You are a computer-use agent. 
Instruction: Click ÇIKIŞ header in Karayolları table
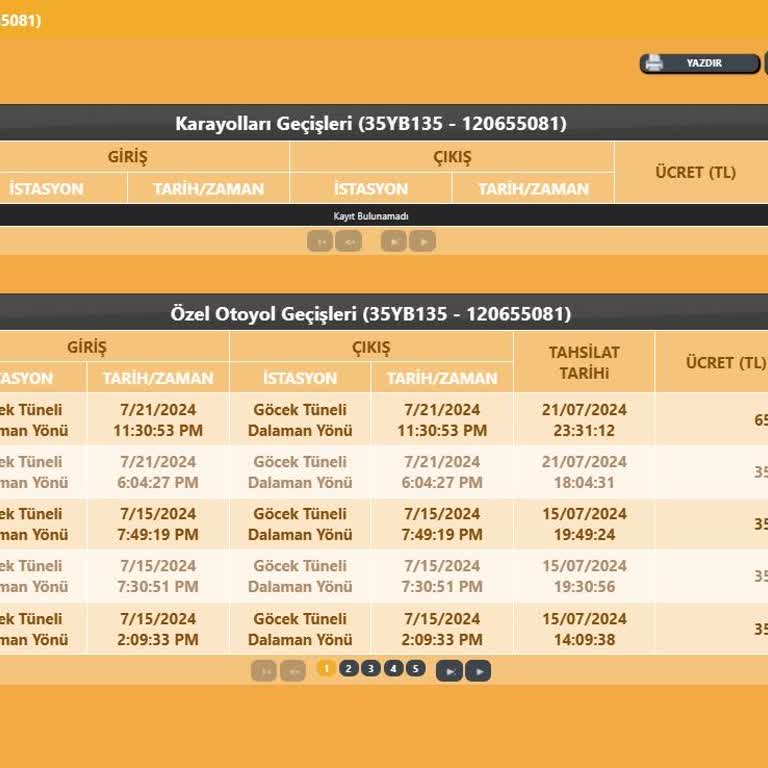452,157
